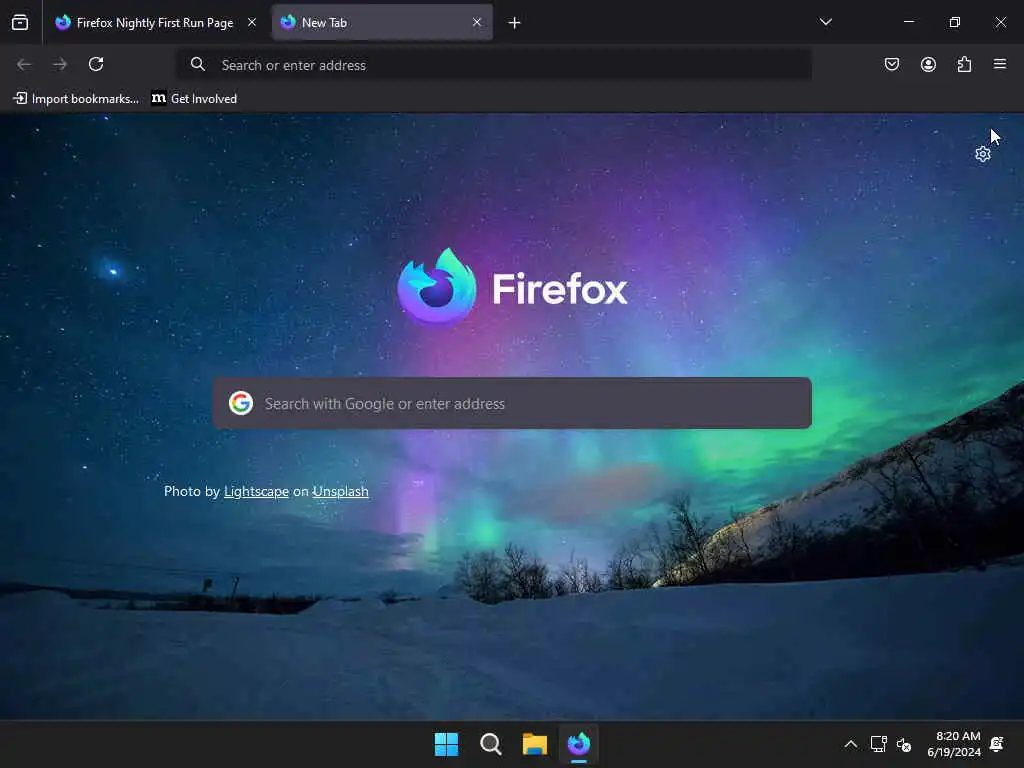This screenshot has width=1024, height=768.
Task: Click Import bookmarks... in bookmarks toolbar
Action: point(76,99)
